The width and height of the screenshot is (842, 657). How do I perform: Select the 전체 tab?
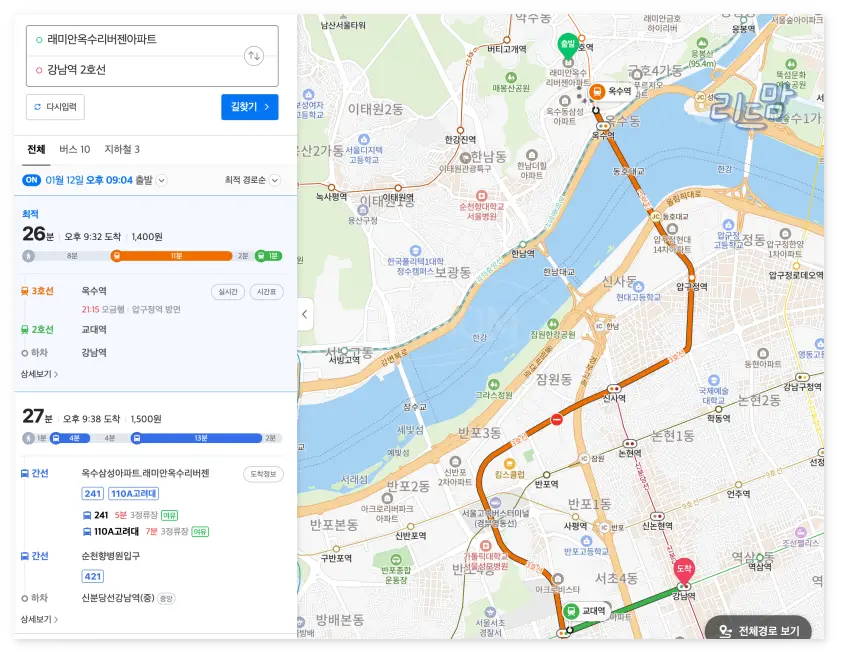pos(36,149)
